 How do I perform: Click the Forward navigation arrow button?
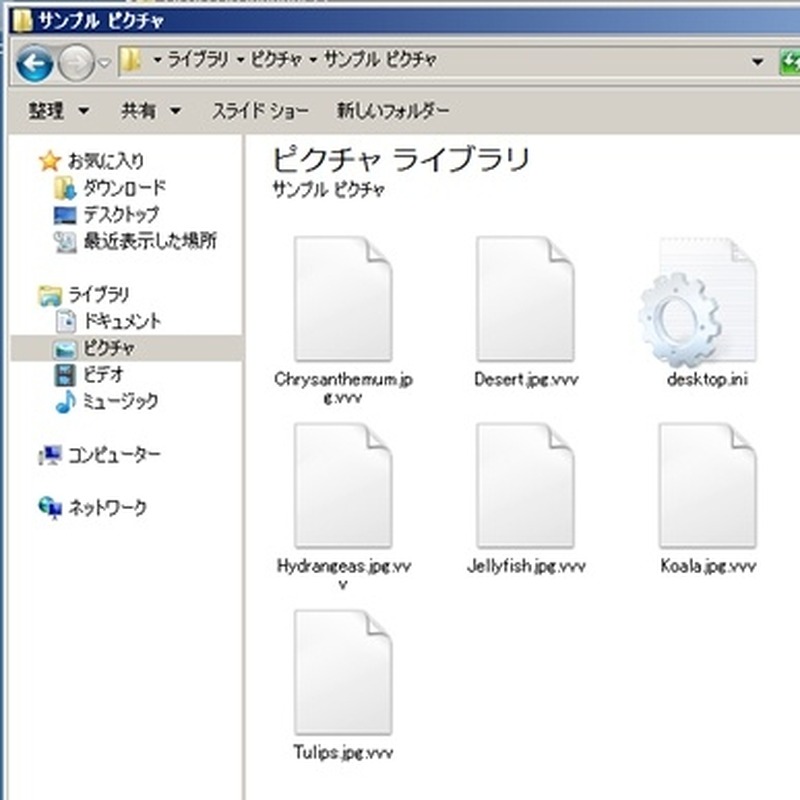[76, 63]
